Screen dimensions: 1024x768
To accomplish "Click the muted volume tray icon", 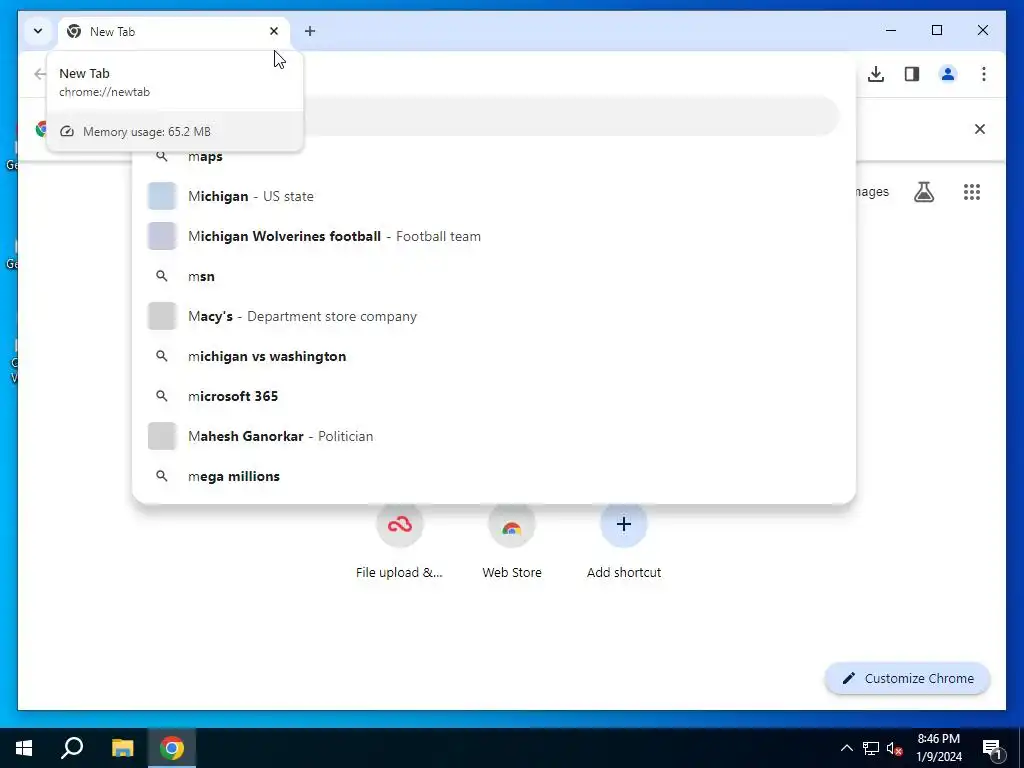I will (895, 748).
